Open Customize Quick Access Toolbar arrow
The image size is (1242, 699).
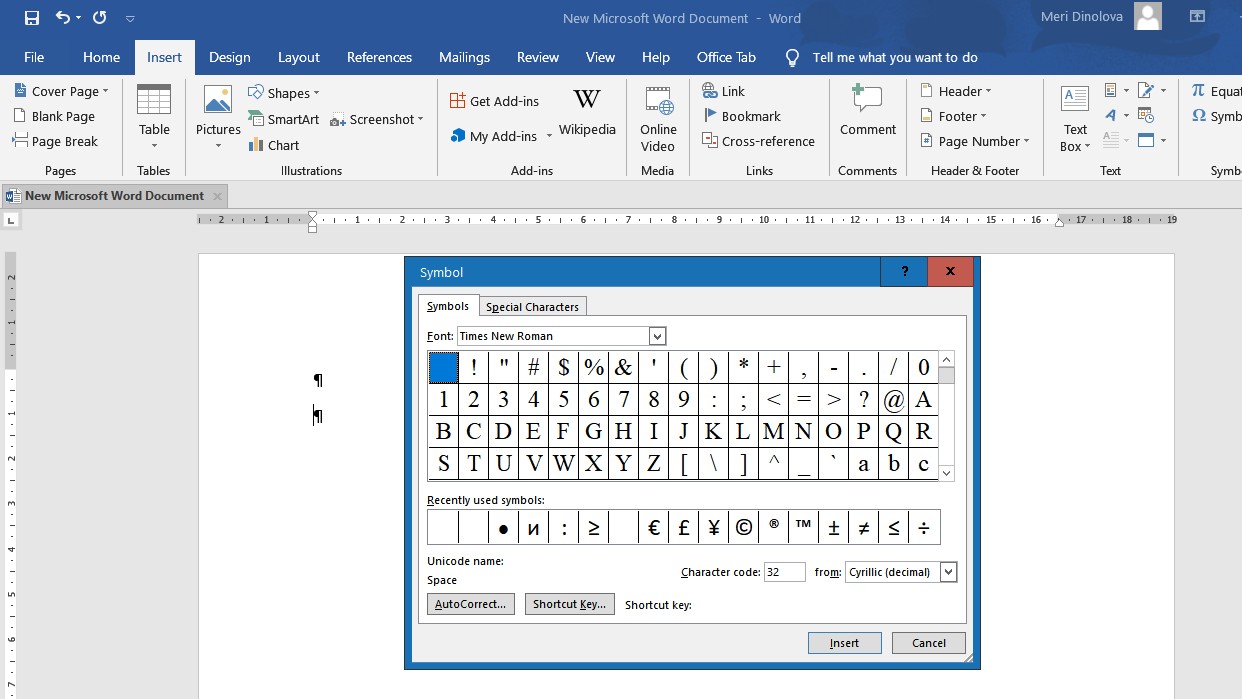click(x=130, y=18)
